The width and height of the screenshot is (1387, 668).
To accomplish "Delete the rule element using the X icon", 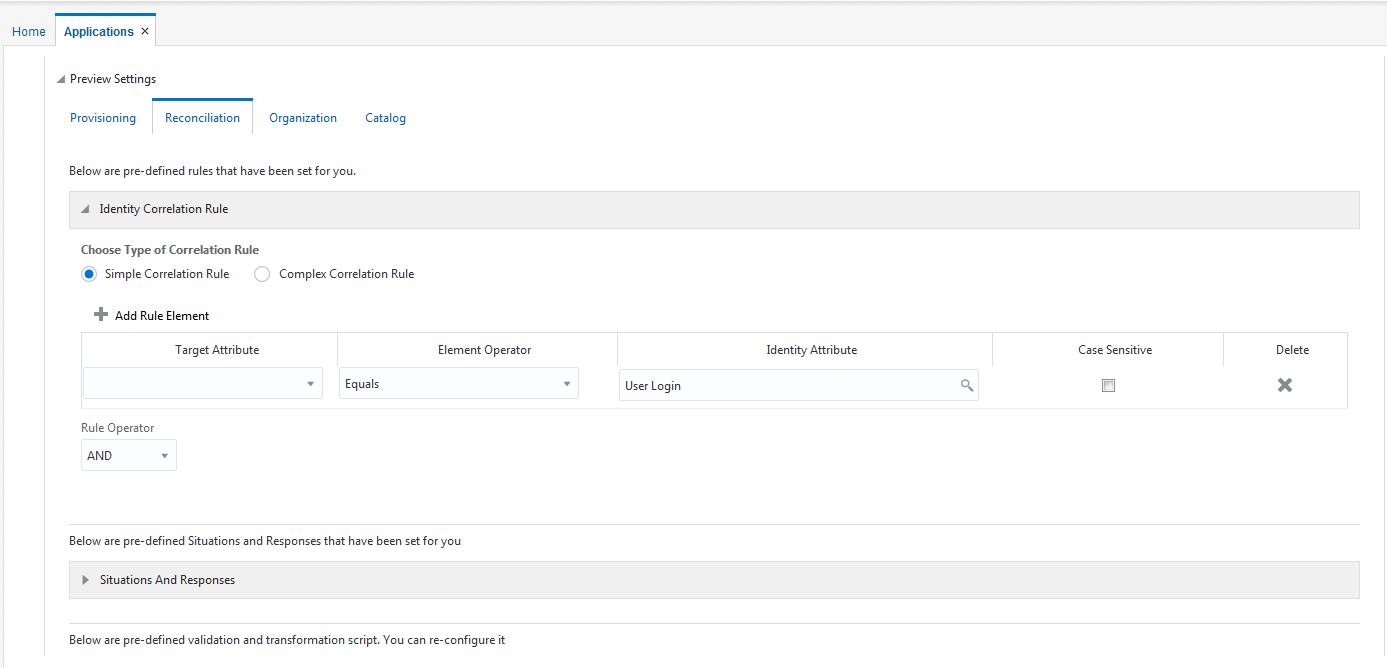I will (1285, 384).
